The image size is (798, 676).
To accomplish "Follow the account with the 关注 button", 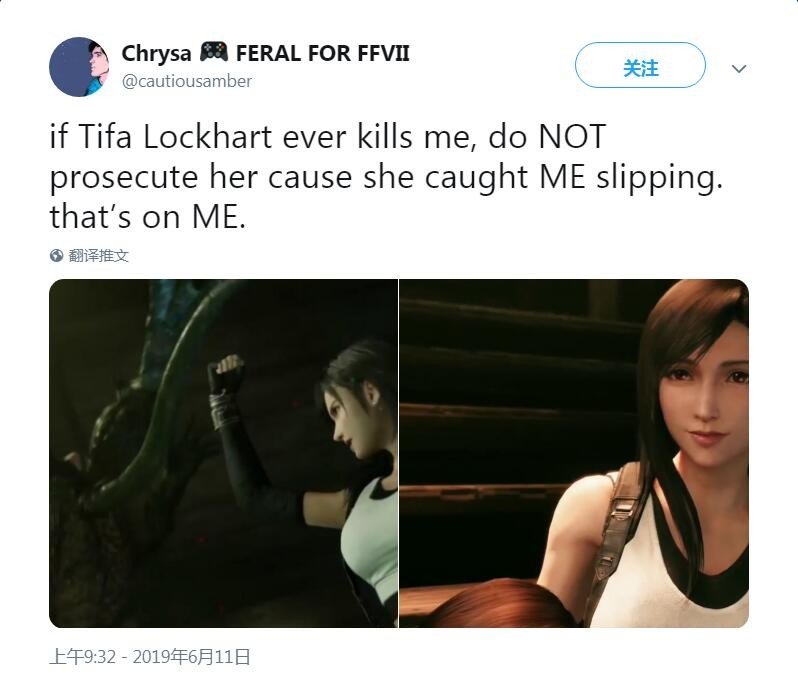I will (x=640, y=65).
